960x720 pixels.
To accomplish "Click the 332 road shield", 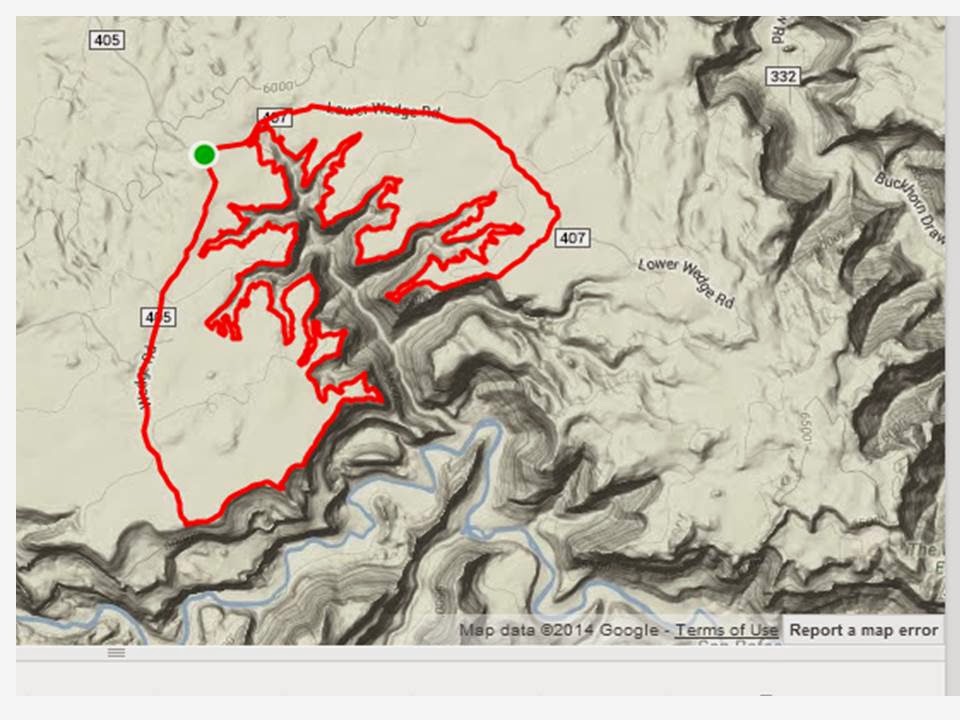I will pyautogui.click(x=783, y=77).
